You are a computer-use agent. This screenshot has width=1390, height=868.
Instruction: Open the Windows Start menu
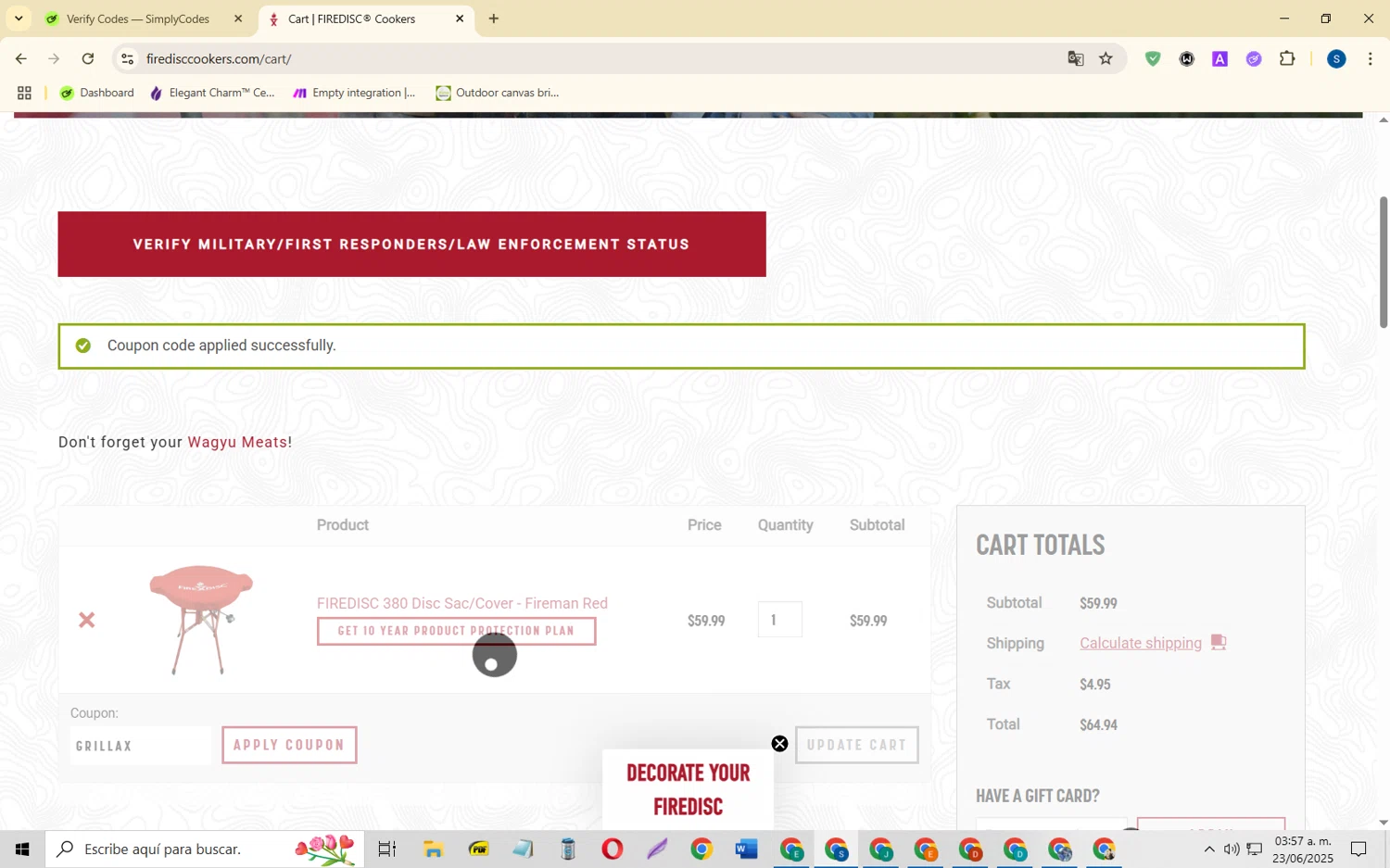[22, 849]
